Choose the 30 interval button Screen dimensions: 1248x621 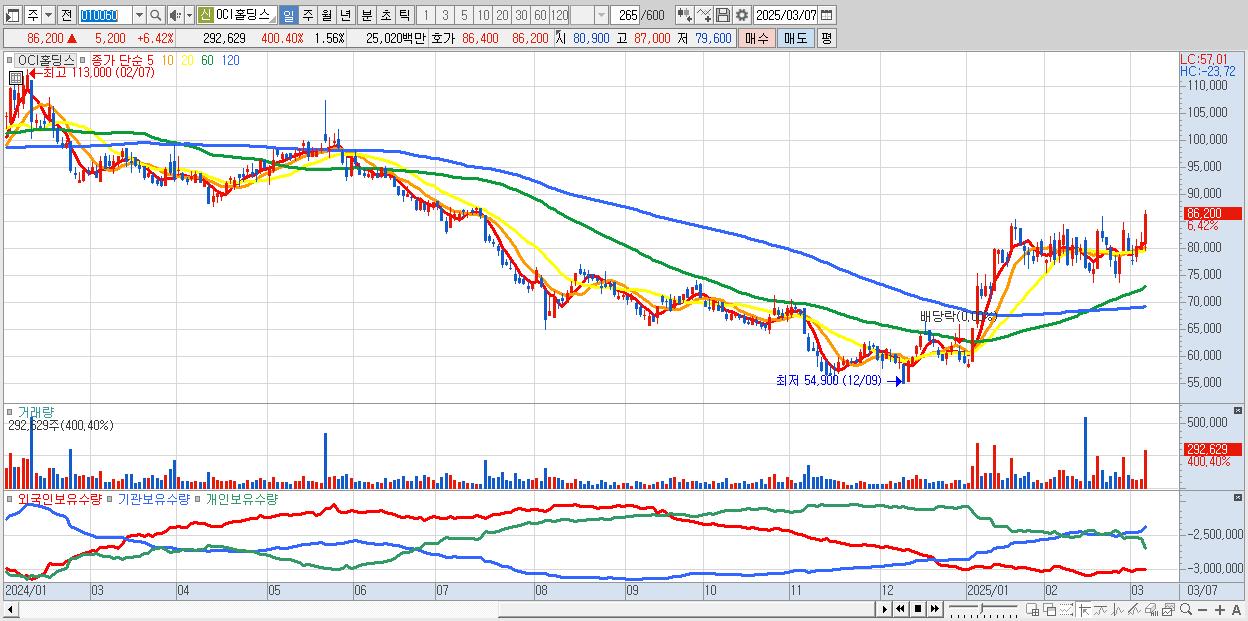click(521, 16)
